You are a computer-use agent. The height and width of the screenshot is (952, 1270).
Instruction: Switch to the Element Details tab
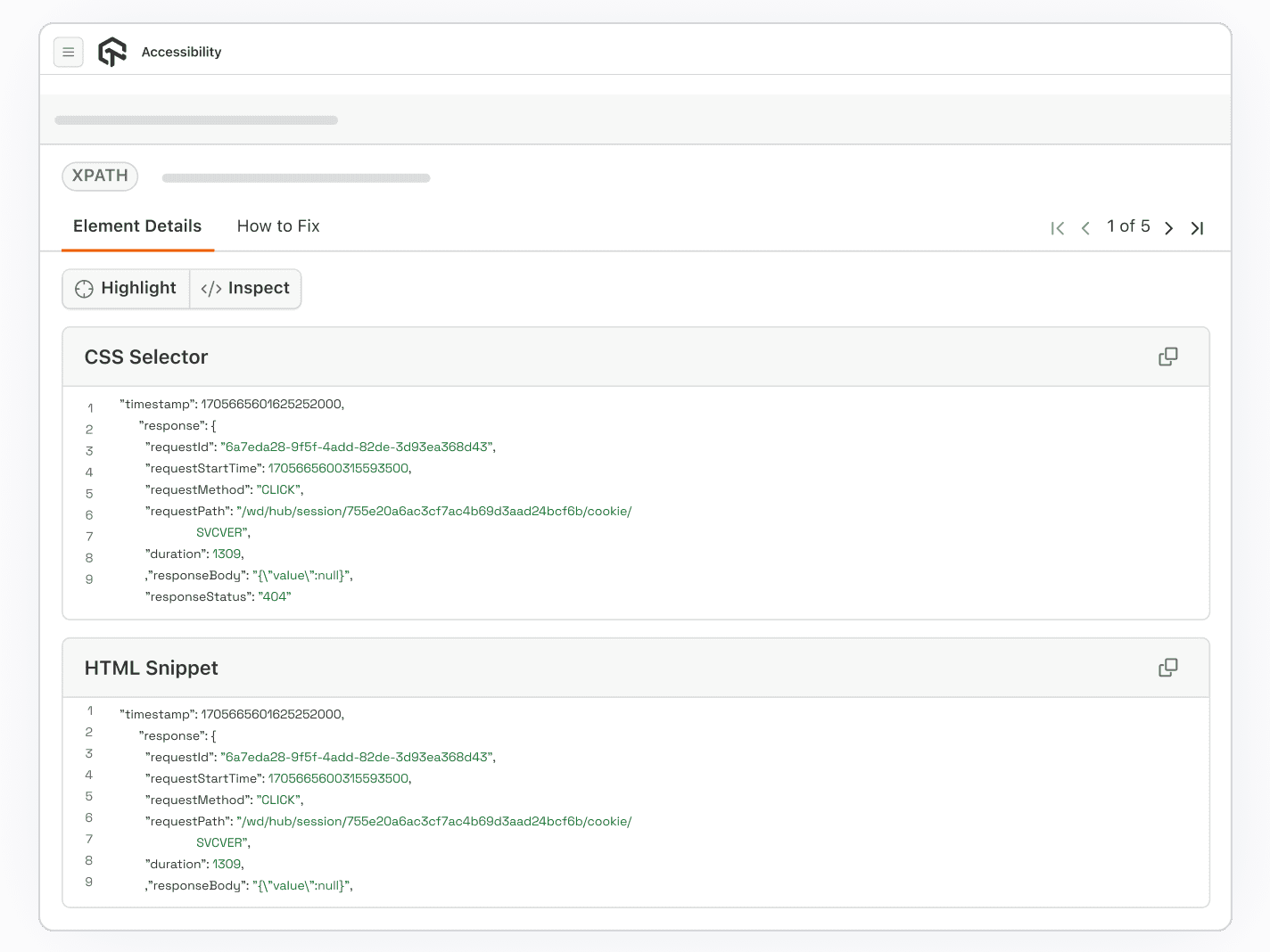pyautogui.click(x=137, y=226)
